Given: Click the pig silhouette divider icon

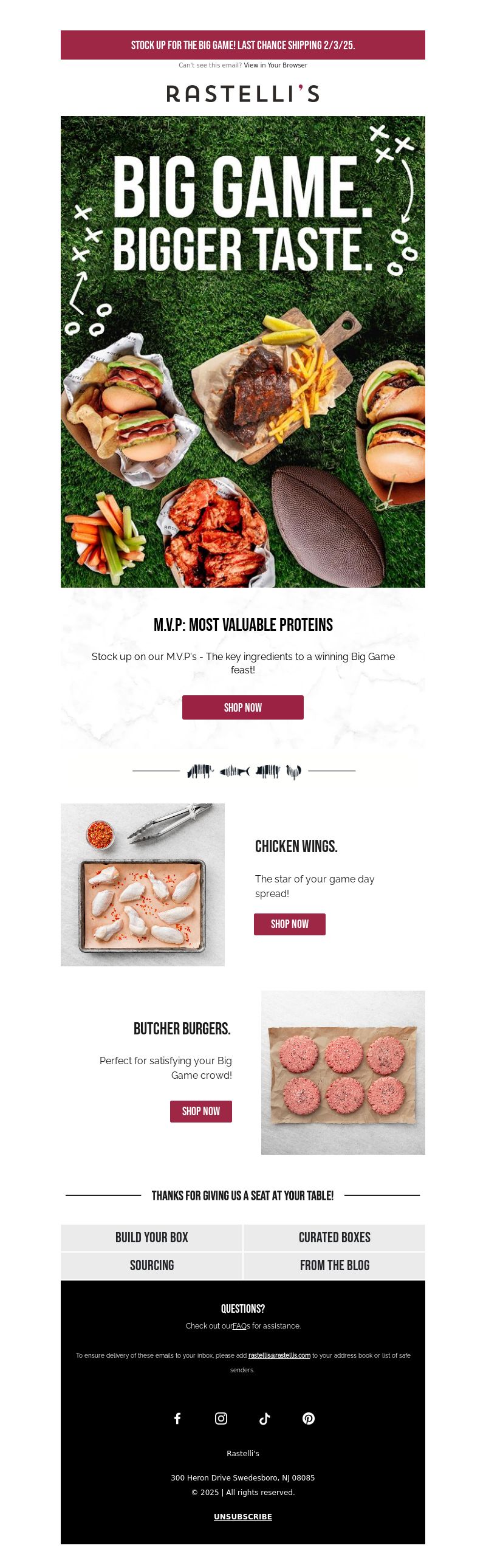Looking at the screenshot, I should pyautogui.click(x=268, y=771).
